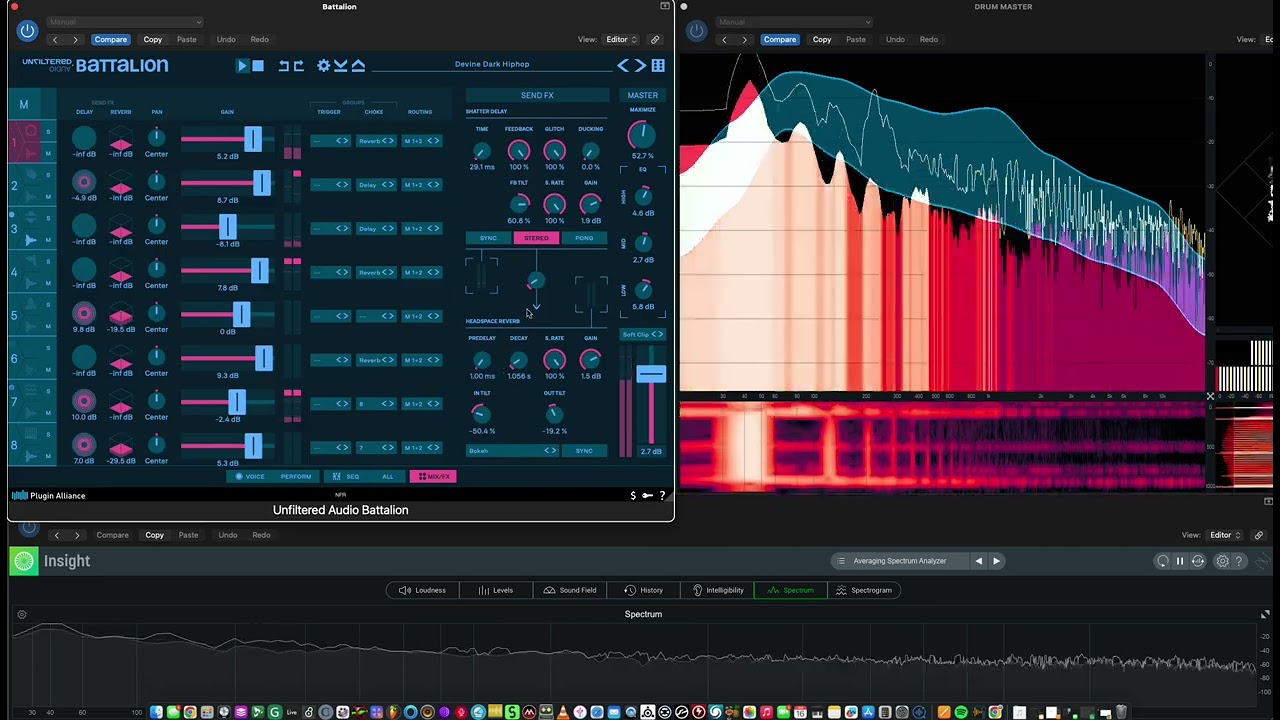The width and height of the screenshot is (1280, 720).
Task: Open Insight help question mark icon
Action: (1239, 562)
